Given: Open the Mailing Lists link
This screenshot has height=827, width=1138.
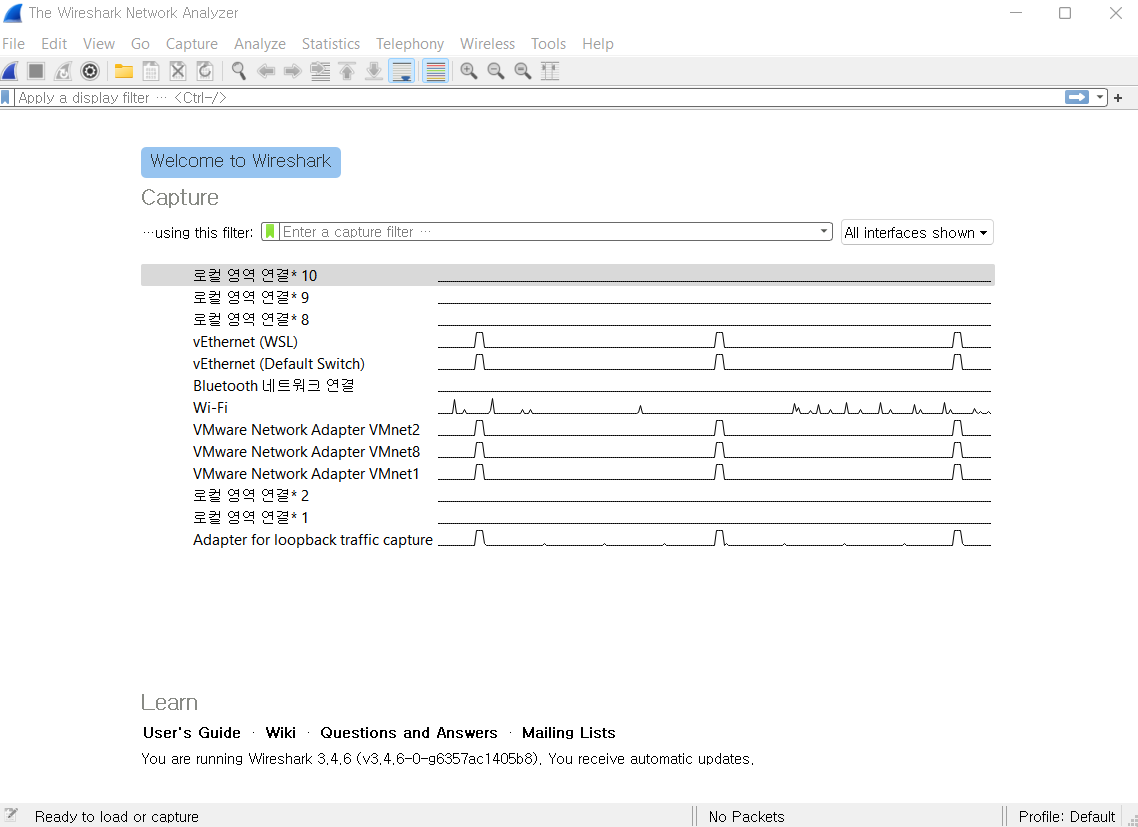Looking at the screenshot, I should [x=569, y=733].
